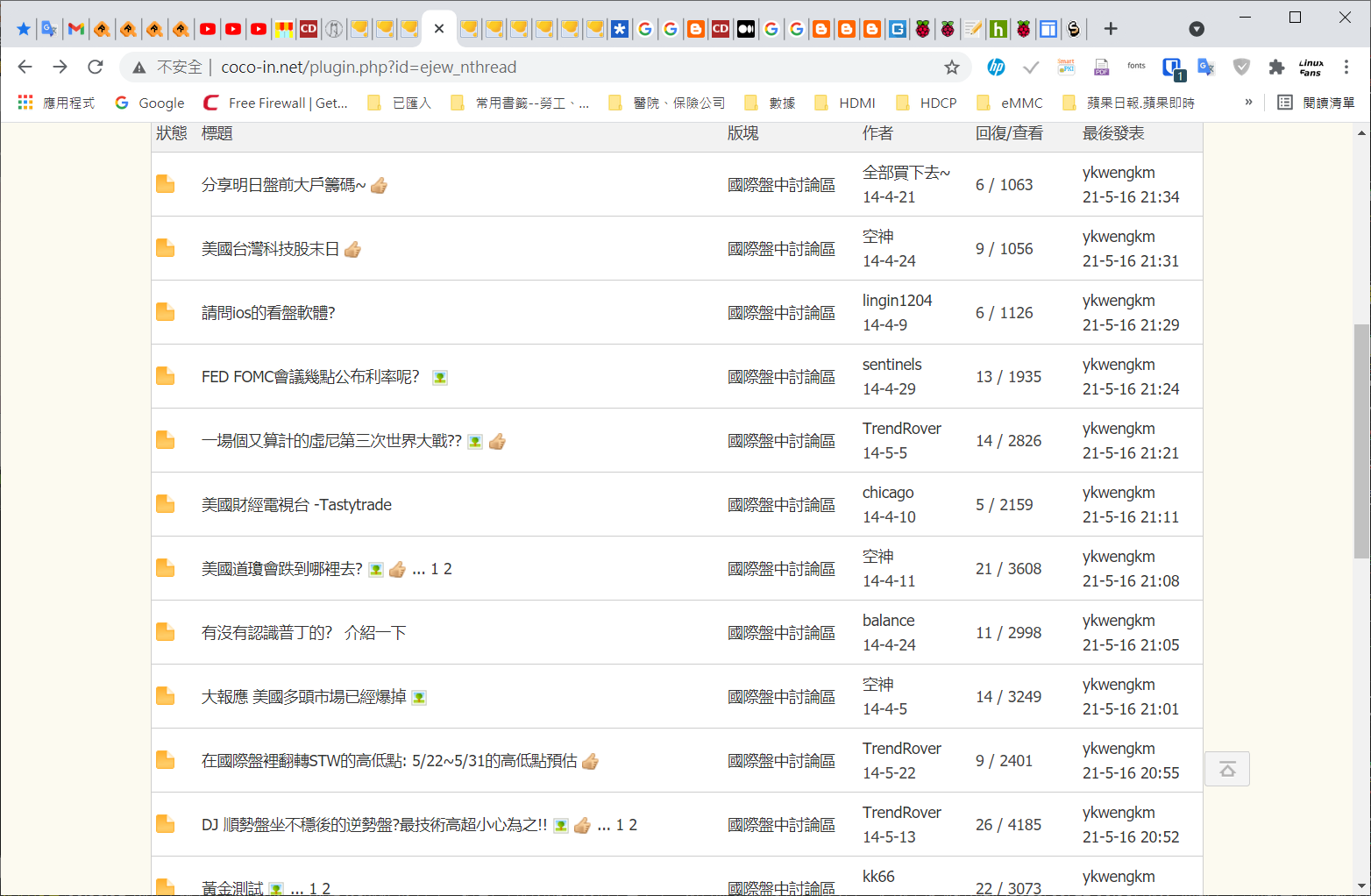This screenshot has width=1371, height=896.
Task: Open the 應用程式 apps shortcut
Action: coord(56,103)
